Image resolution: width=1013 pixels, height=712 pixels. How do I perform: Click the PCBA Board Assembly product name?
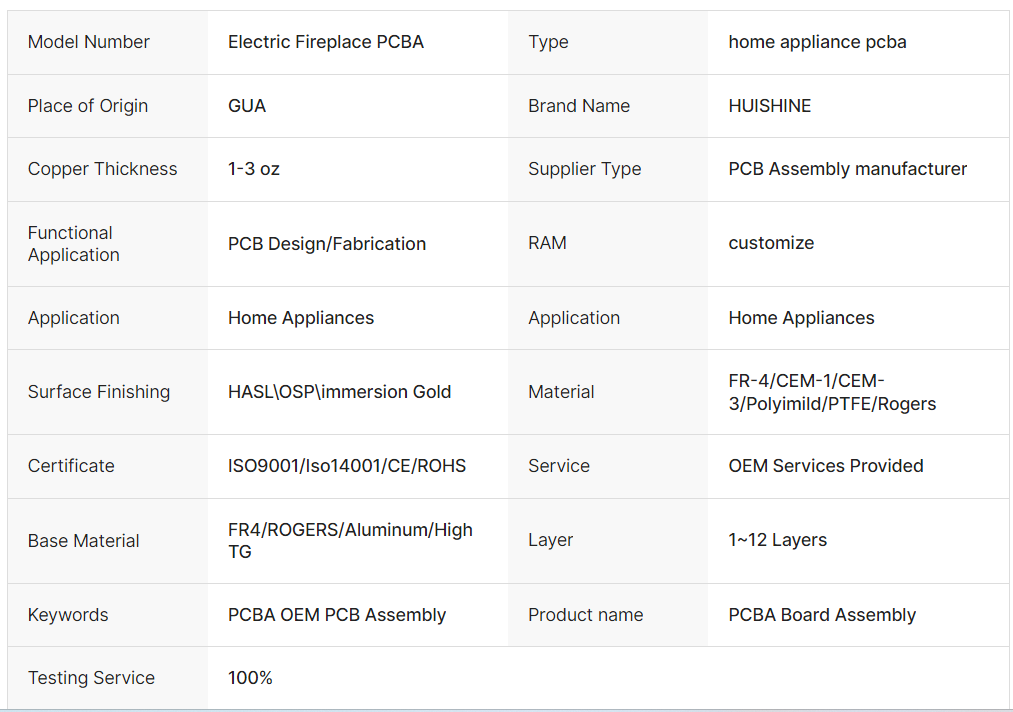click(x=822, y=615)
